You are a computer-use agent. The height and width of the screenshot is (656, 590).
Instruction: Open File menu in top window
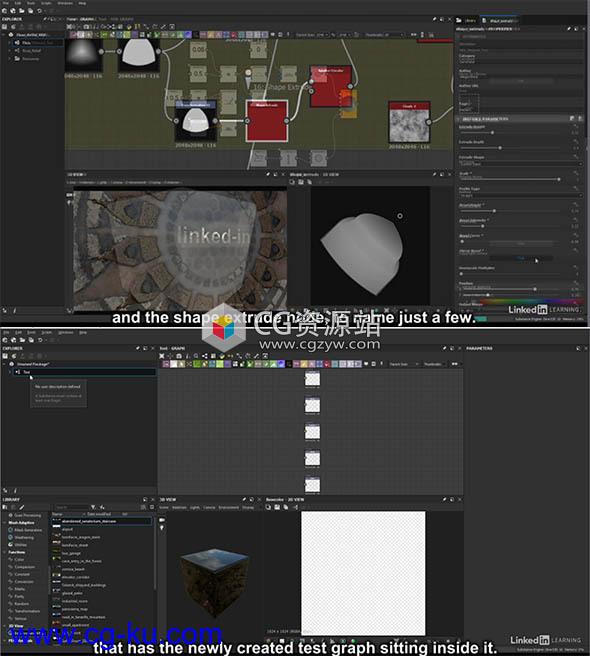[6, 3]
